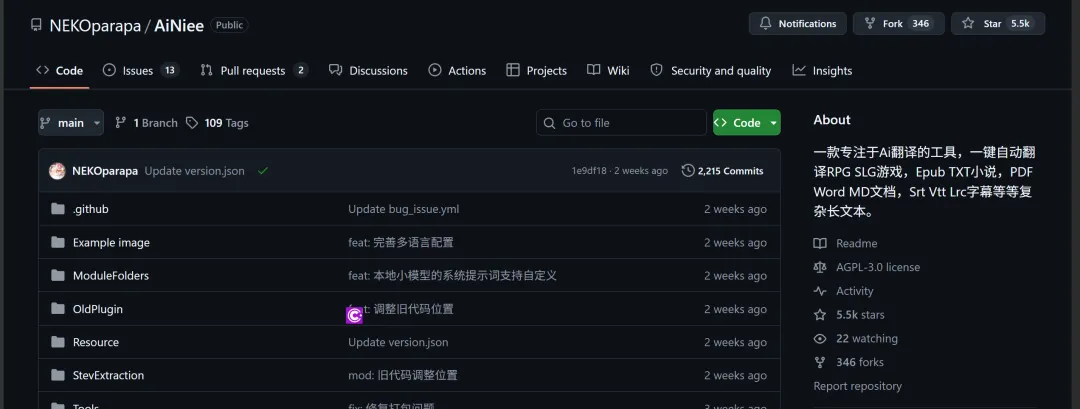1080x409 pixels.
Task: View the 2,215 Commits history
Action: (723, 171)
